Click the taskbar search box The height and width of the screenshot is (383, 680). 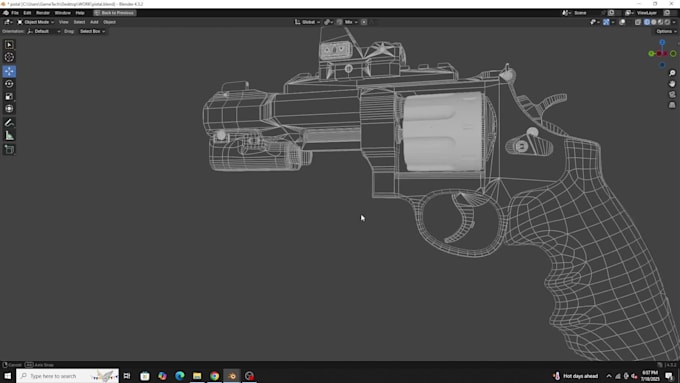pos(68,376)
